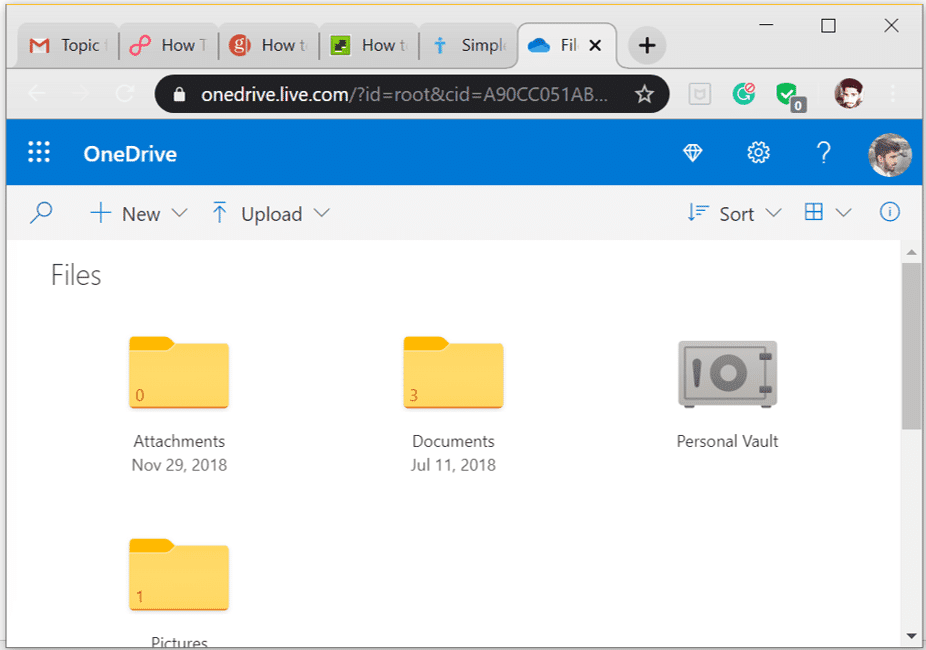This screenshot has width=926, height=650.
Task: Switch to the 'How T' tab with the pink link icon
Action: [168, 45]
